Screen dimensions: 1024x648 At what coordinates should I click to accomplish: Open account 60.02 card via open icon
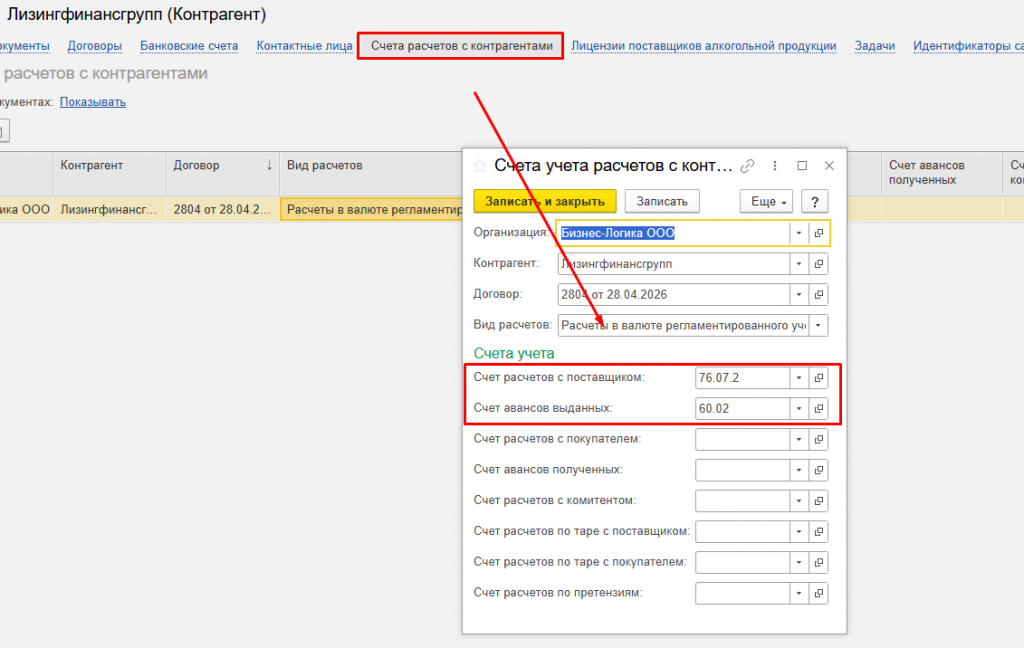click(x=818, y=408)
